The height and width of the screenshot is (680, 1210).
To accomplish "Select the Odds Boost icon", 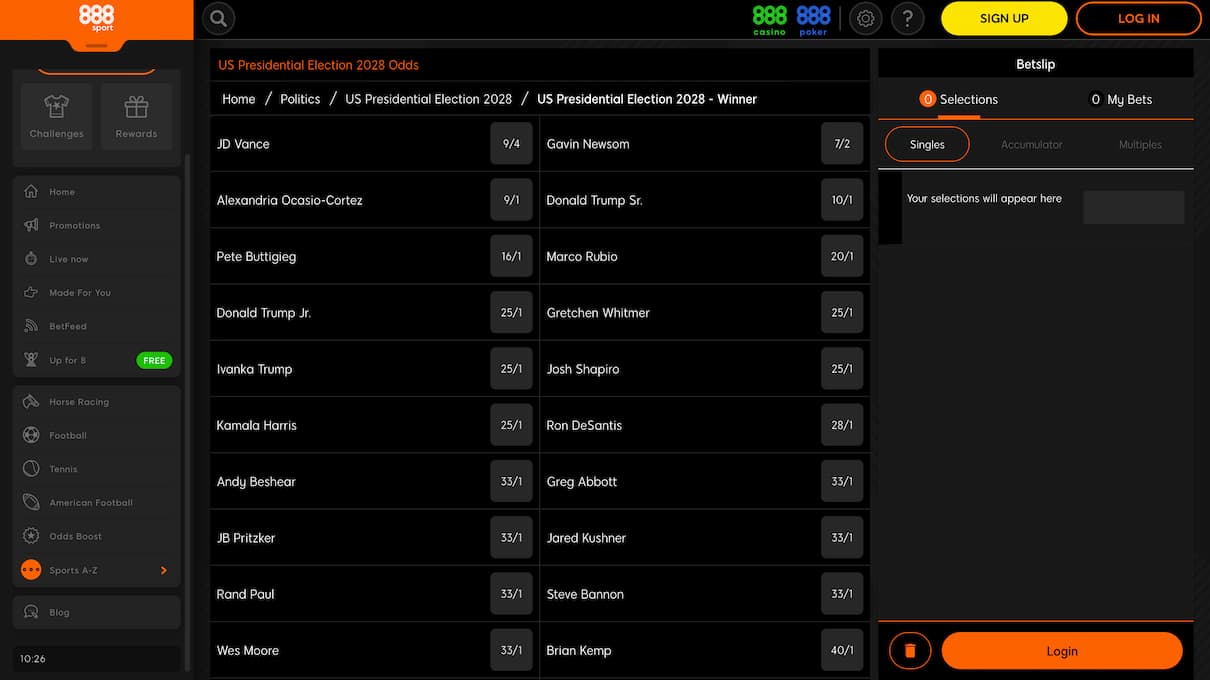I will click(x=31, y=536).
